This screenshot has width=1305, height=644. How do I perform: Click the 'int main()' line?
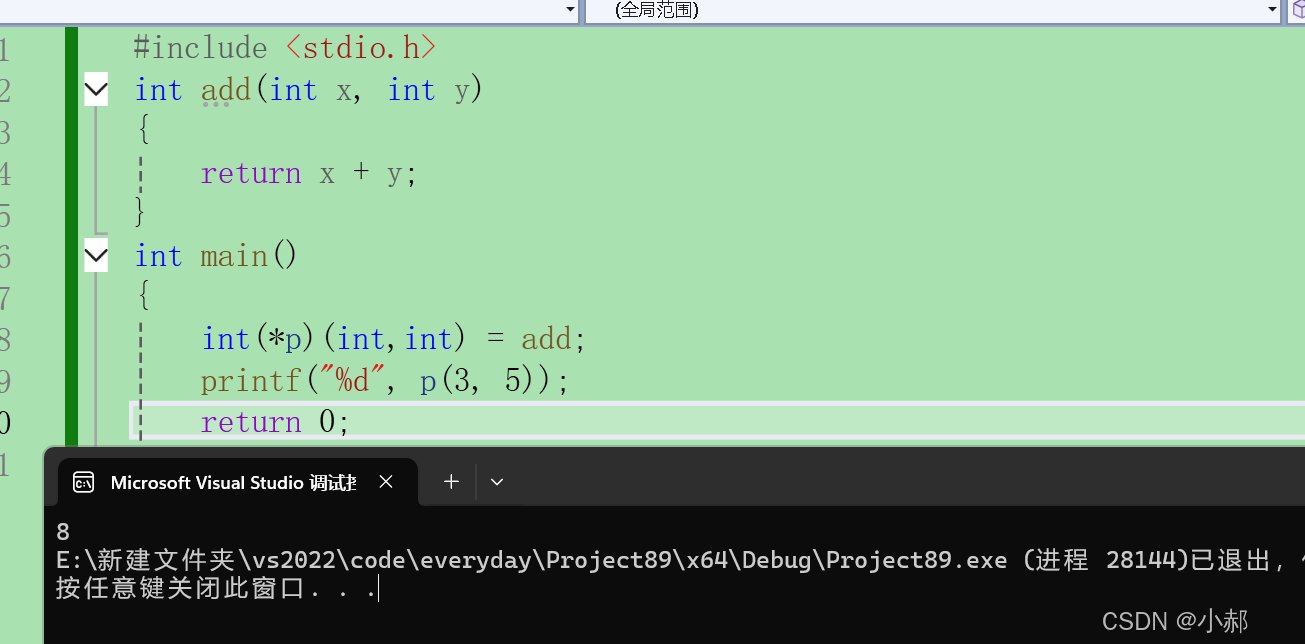(x=216, y=256)
